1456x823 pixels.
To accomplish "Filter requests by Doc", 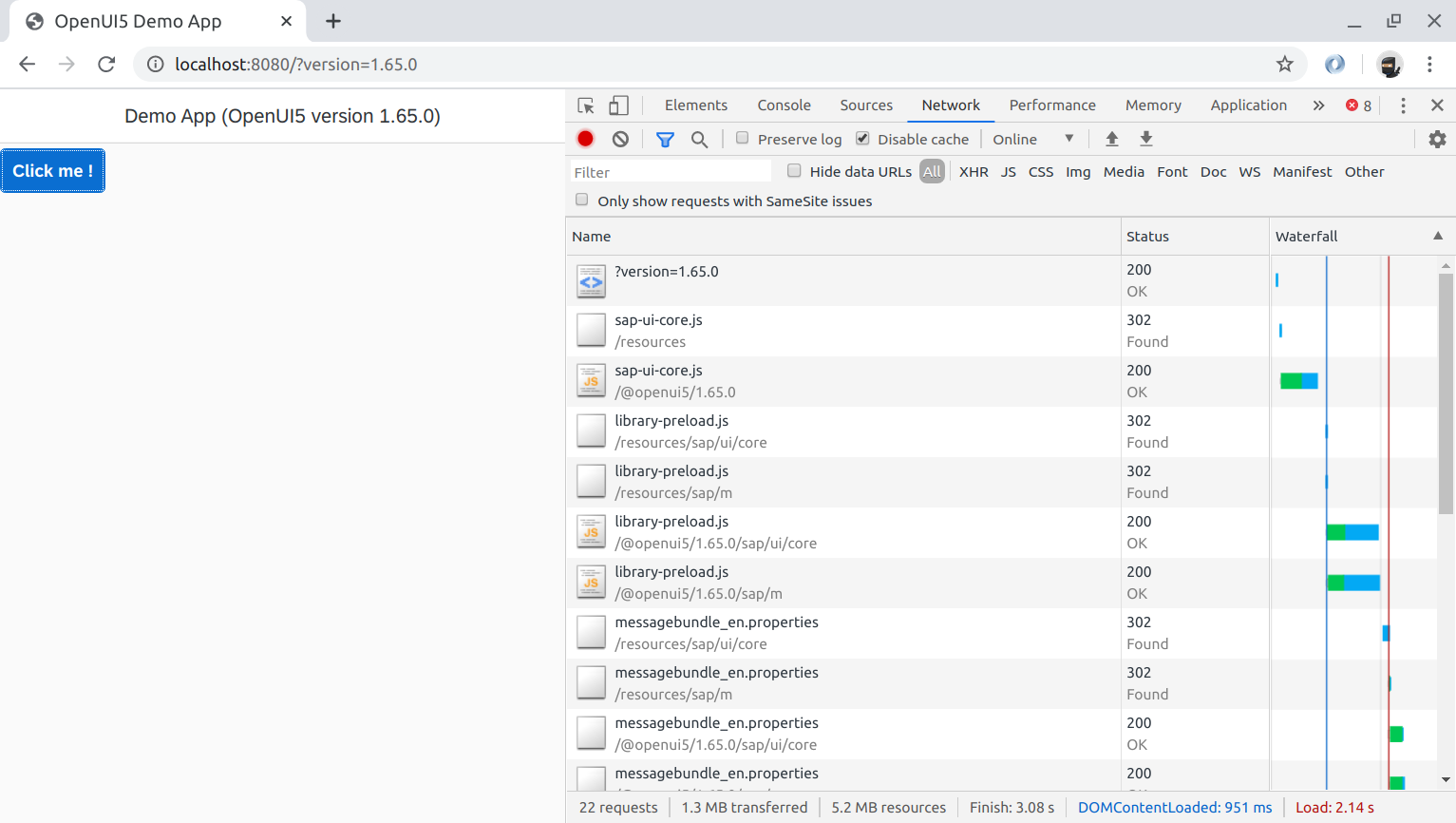I will (x=1213, y=172).
